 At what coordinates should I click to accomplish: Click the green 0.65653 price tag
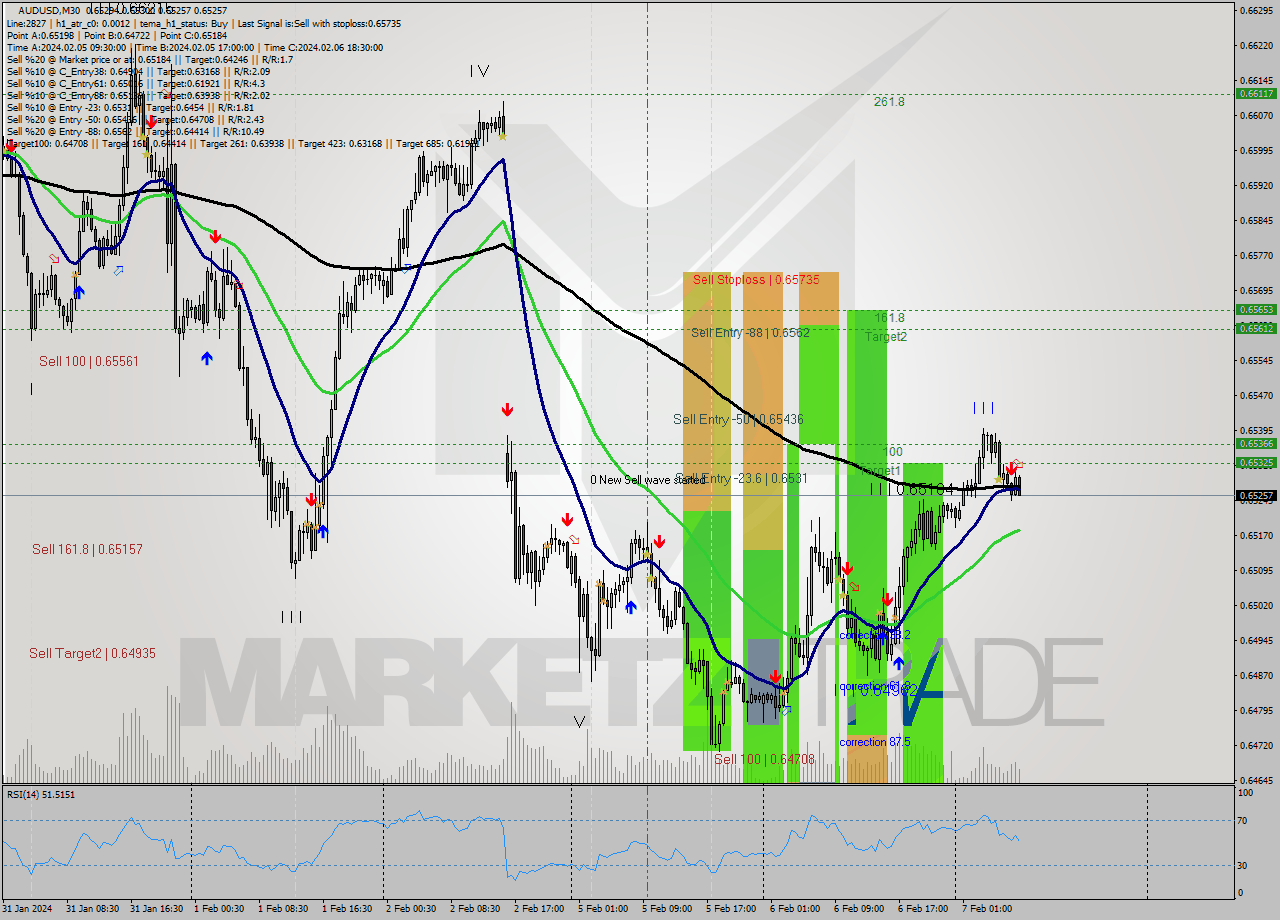tap(1256, 309)
